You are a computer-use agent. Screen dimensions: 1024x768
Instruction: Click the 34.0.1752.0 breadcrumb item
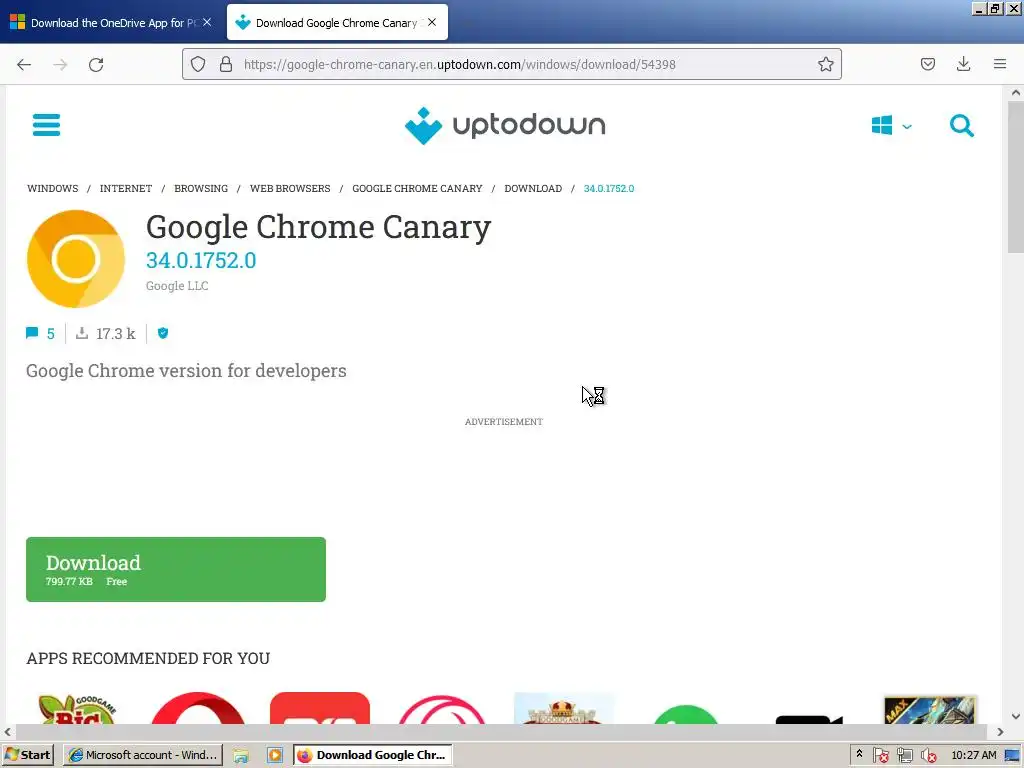pyautogui.click(x=609, y=188)
